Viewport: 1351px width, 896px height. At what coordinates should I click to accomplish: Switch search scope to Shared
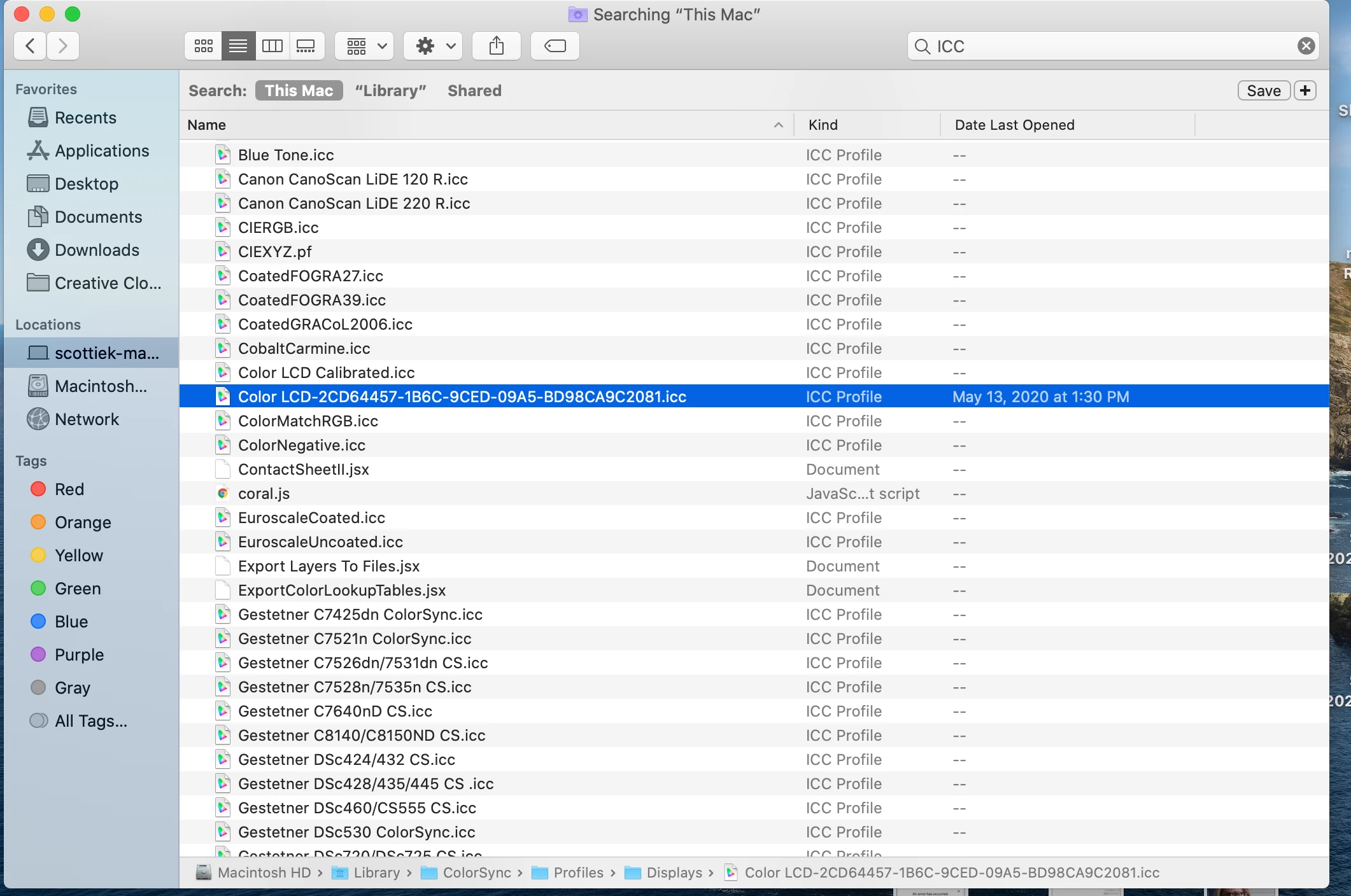[x=474, y=90]
